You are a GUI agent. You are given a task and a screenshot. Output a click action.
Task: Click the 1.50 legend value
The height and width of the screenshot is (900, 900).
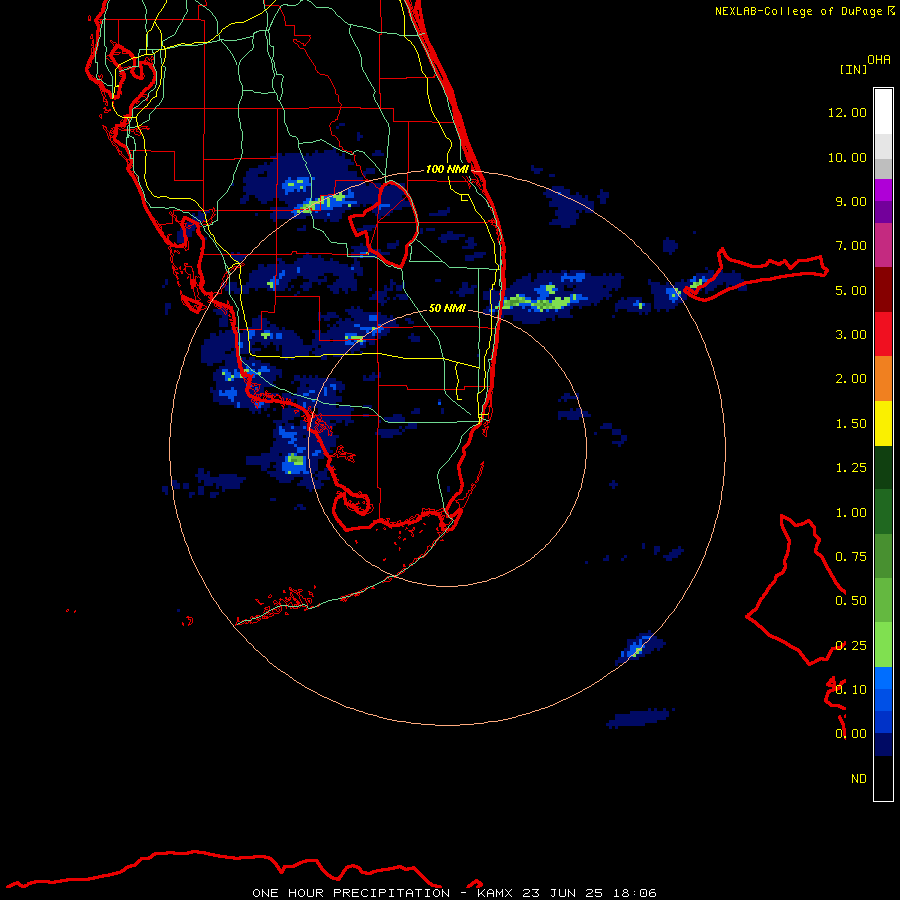851,424
